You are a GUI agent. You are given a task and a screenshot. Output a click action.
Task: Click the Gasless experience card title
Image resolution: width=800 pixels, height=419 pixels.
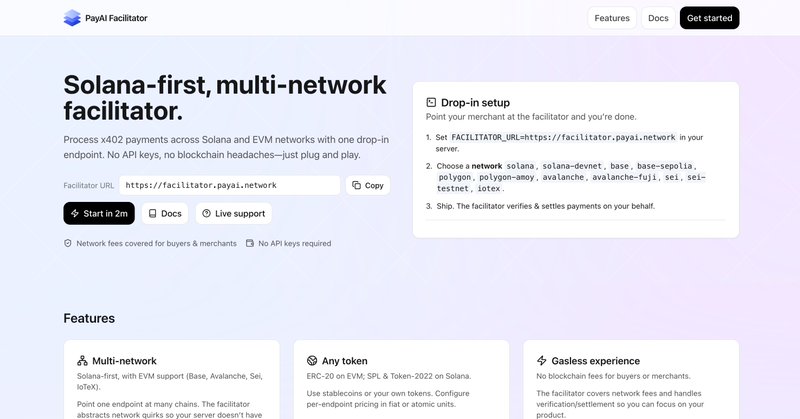click(x=595, y=361)
